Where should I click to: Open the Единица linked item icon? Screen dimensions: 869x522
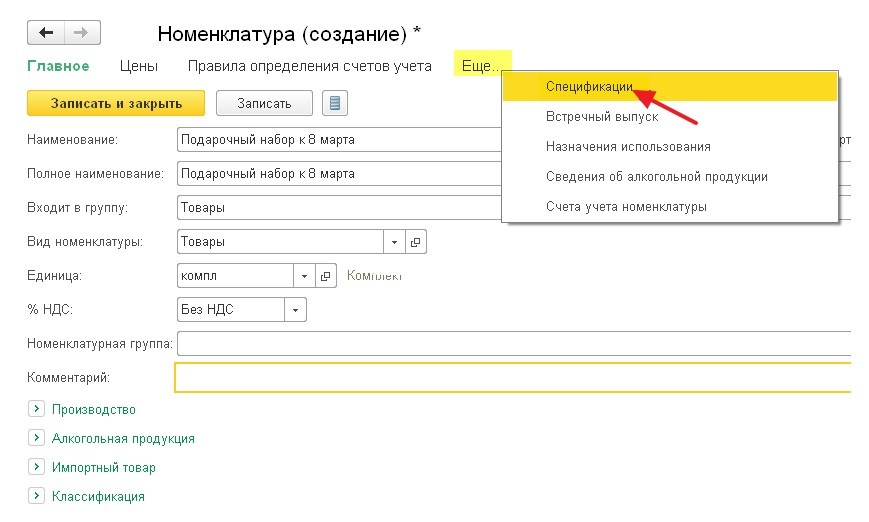tap(326, 276)
